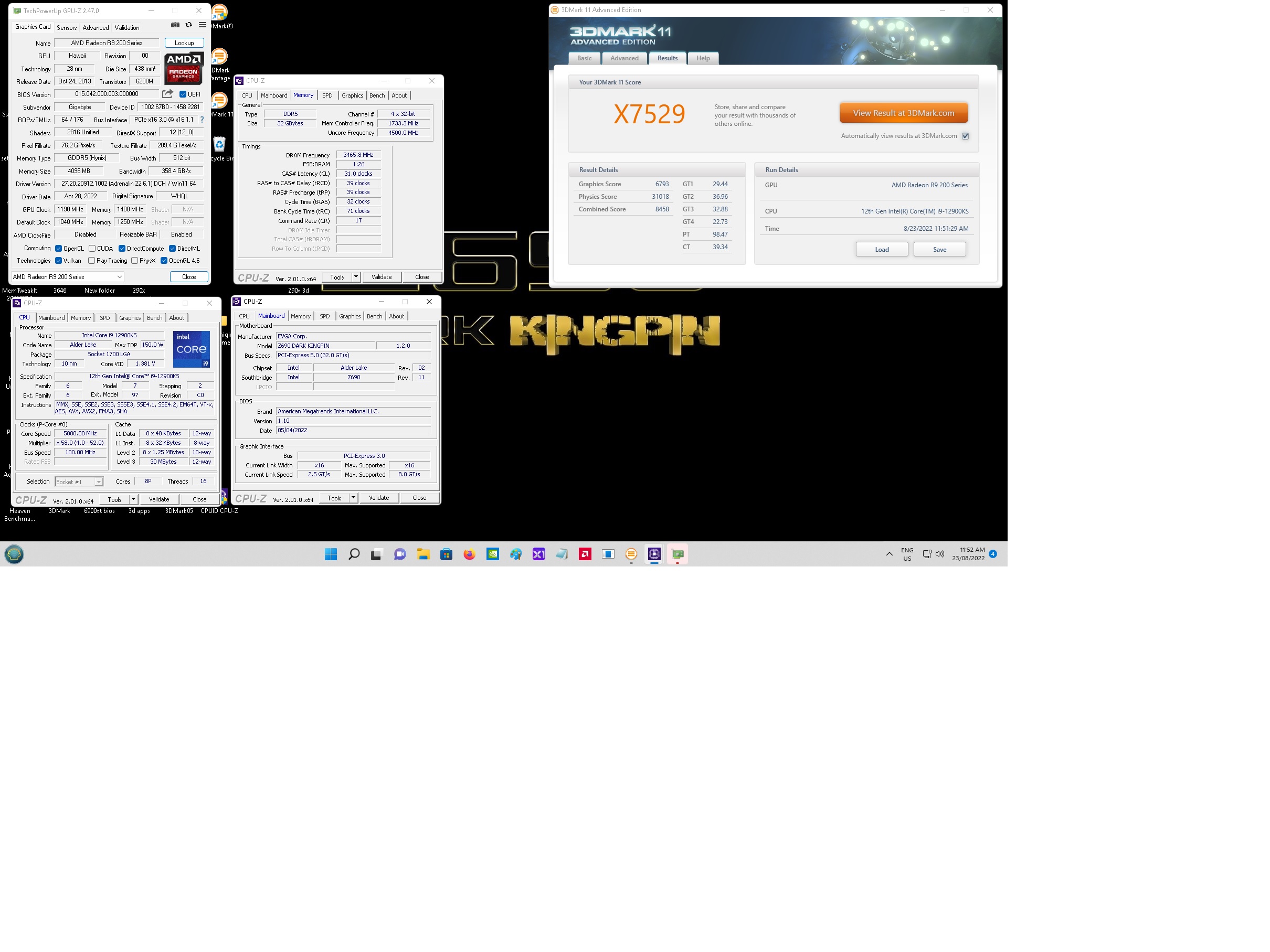Open Validation tab in GPU-Z
Screen dimensions: 1270x952
(127, 28)
